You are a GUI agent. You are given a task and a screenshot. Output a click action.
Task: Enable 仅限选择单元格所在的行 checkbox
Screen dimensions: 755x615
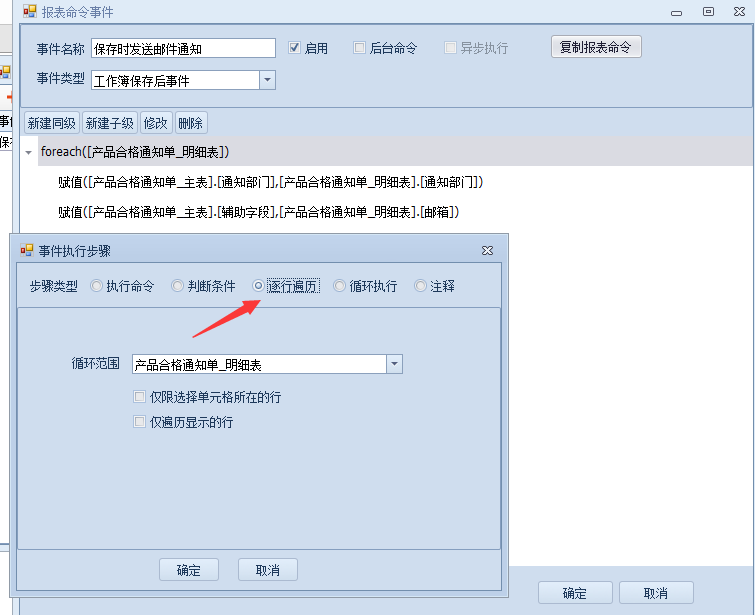point(140,397)
